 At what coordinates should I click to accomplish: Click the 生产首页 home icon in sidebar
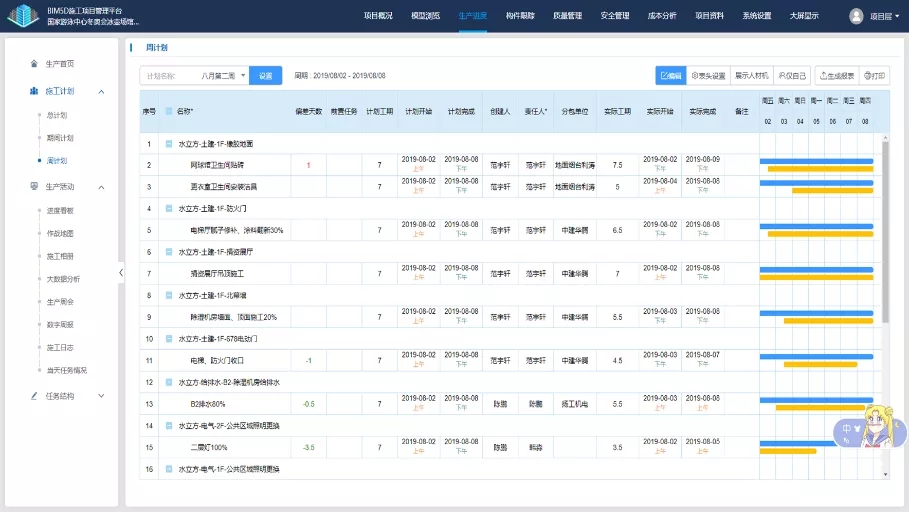point(35,64)
